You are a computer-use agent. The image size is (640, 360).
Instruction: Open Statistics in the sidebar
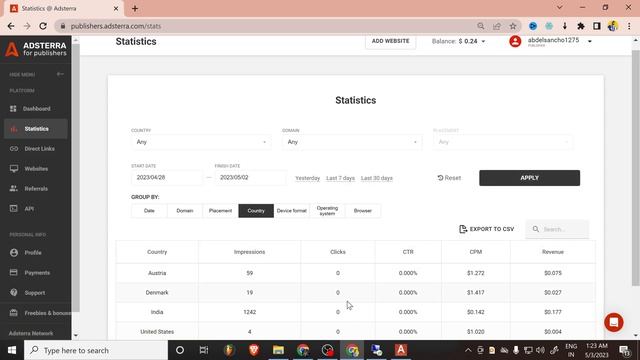[x=36, y=129]
